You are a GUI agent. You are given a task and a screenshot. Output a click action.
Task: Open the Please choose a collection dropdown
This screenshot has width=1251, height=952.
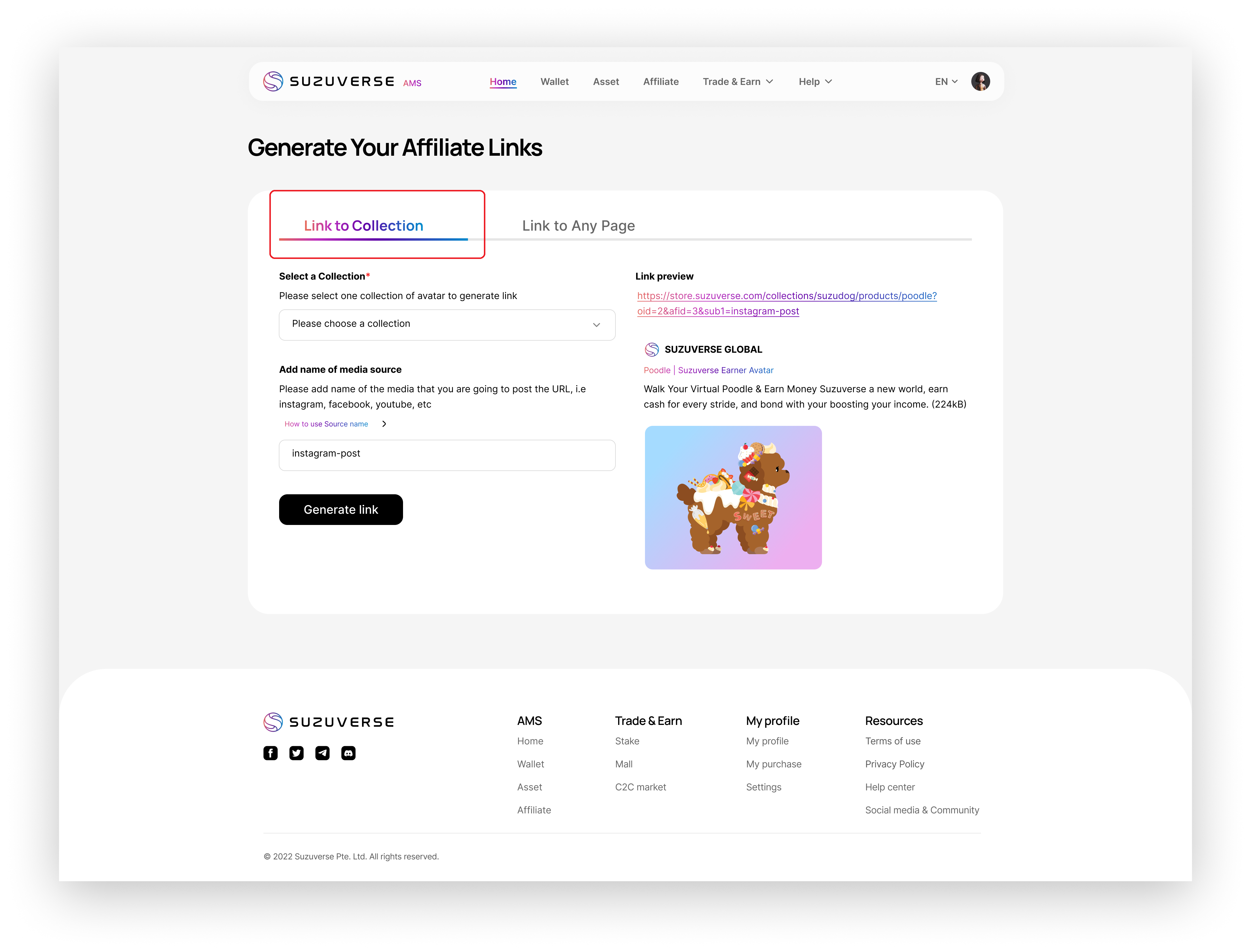pos(447,324)
